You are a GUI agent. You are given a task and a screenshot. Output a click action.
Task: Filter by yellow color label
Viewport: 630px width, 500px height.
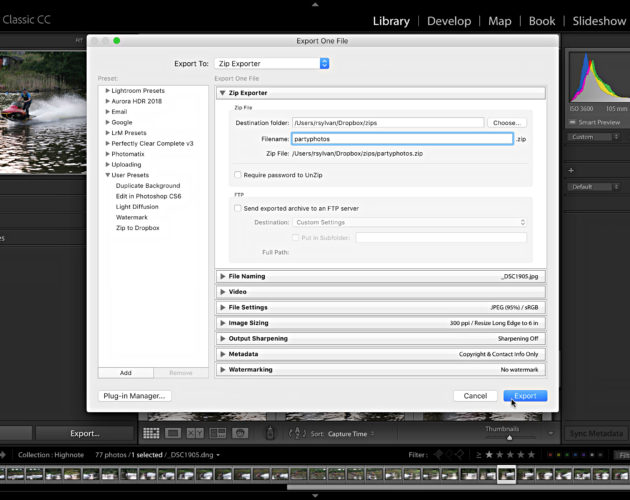[x=558, y=455]
